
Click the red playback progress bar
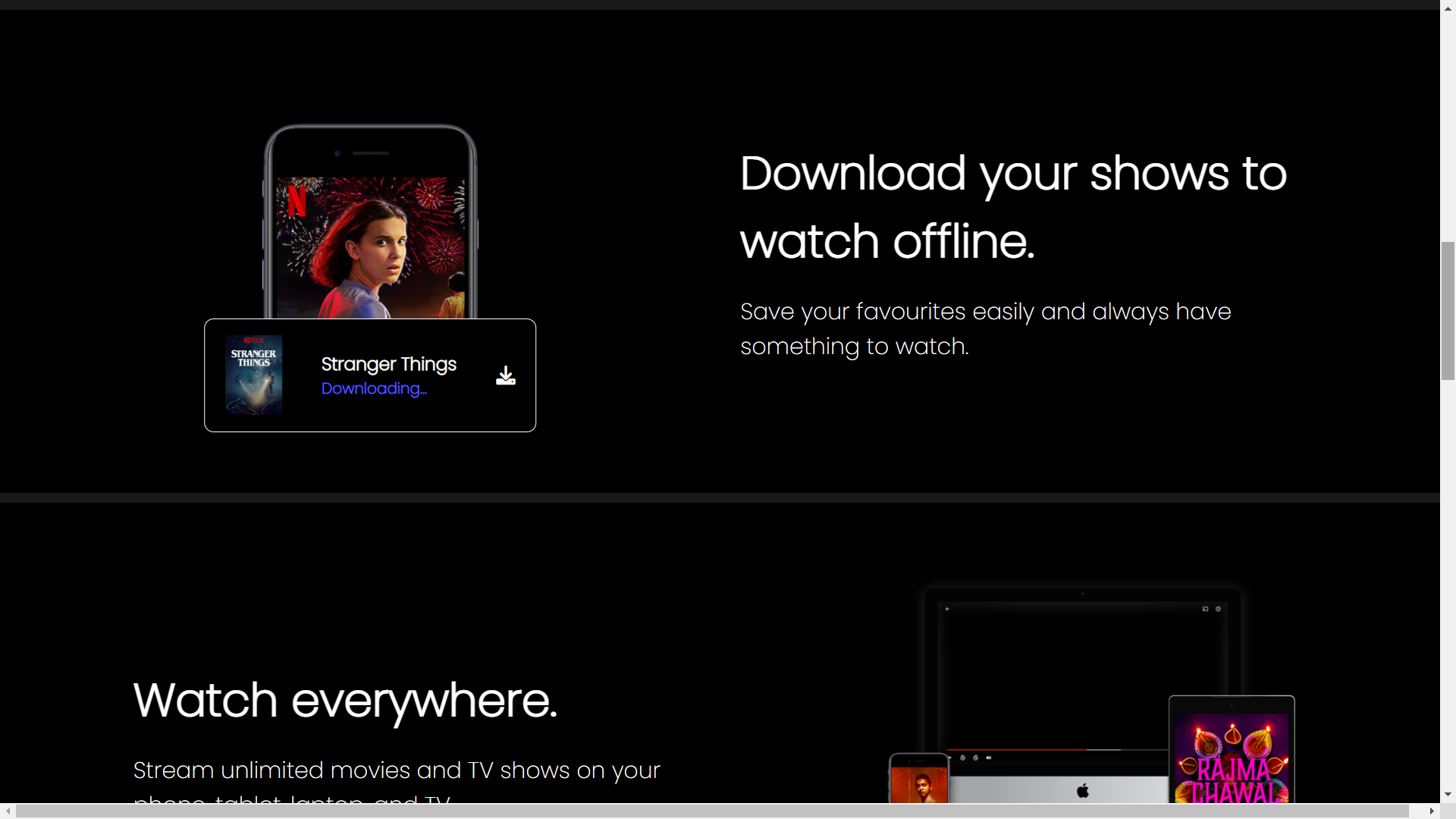pyautogui.click(x=1016, y=750)
